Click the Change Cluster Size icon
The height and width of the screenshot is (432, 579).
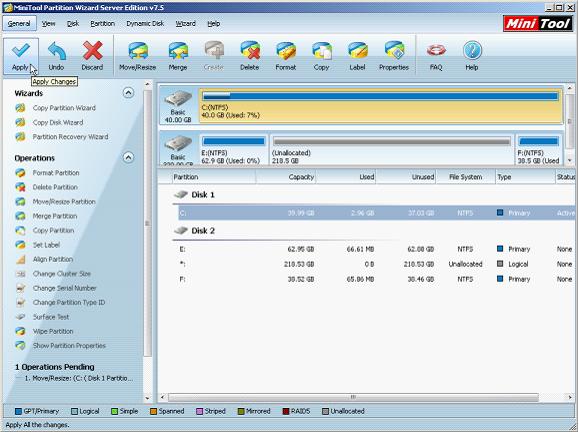pos(20,274)
